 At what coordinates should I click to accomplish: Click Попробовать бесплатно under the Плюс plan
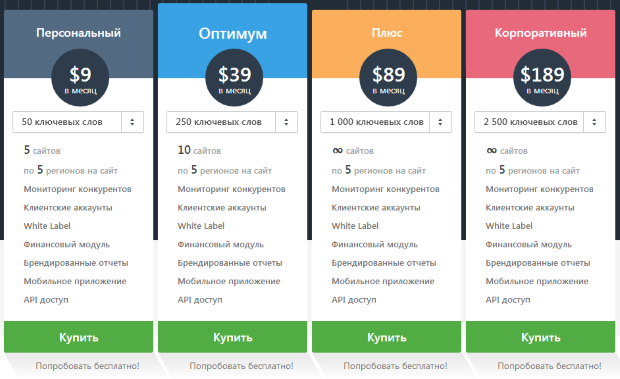pos(395,366)
